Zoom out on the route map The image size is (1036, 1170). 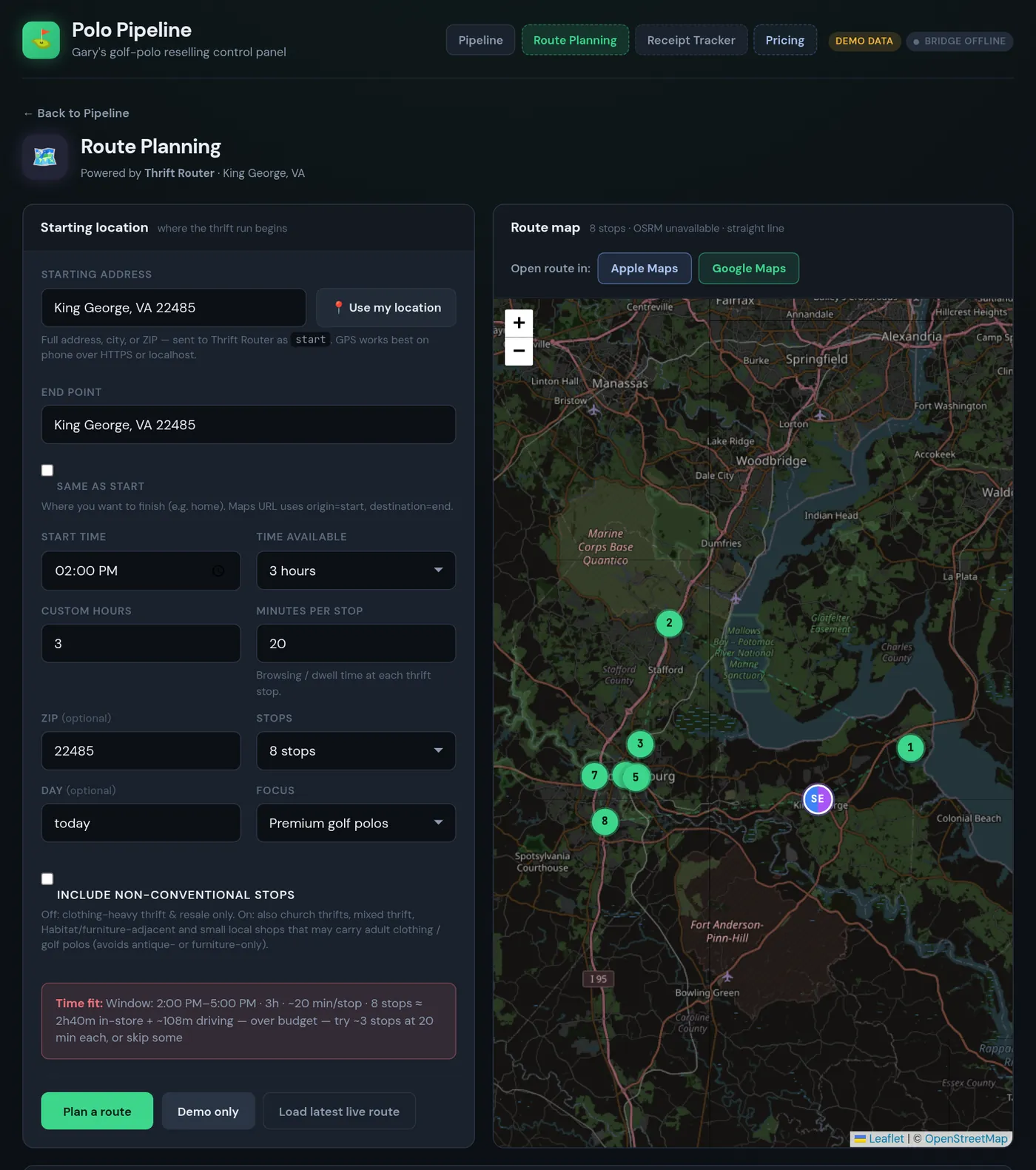click(519, 351)
